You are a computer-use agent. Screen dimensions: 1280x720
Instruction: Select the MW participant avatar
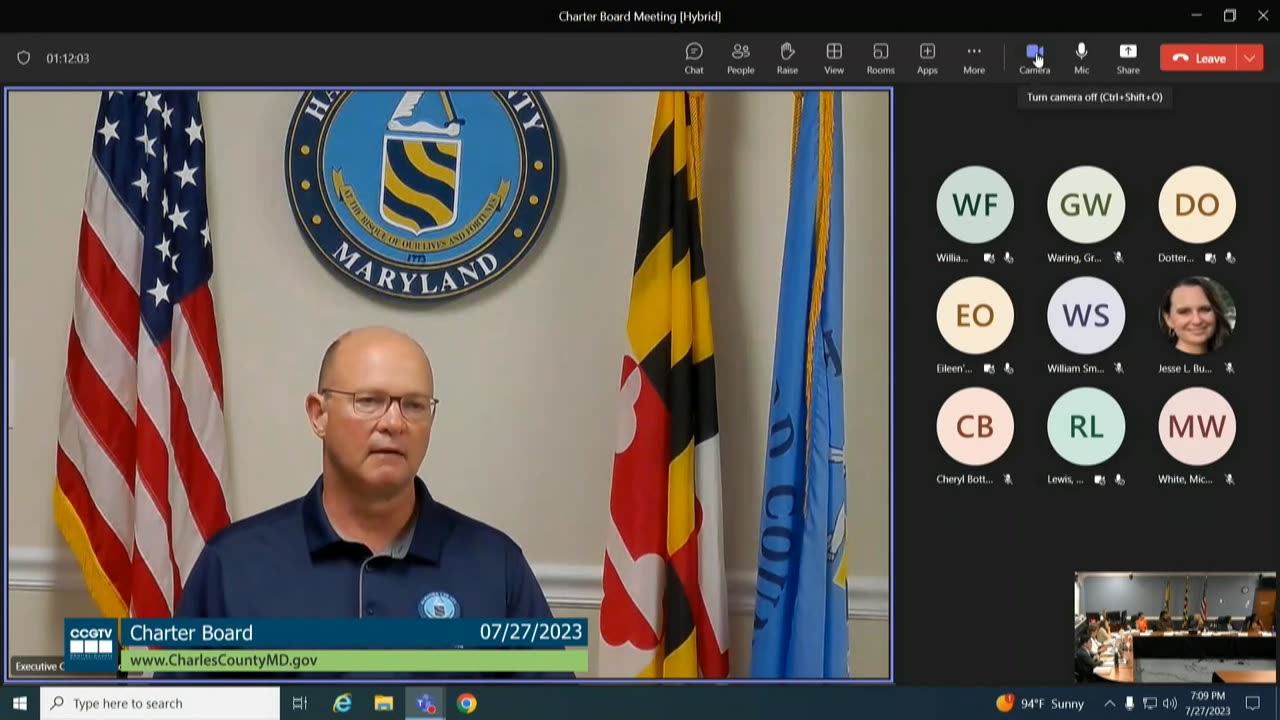(1197, 426)
